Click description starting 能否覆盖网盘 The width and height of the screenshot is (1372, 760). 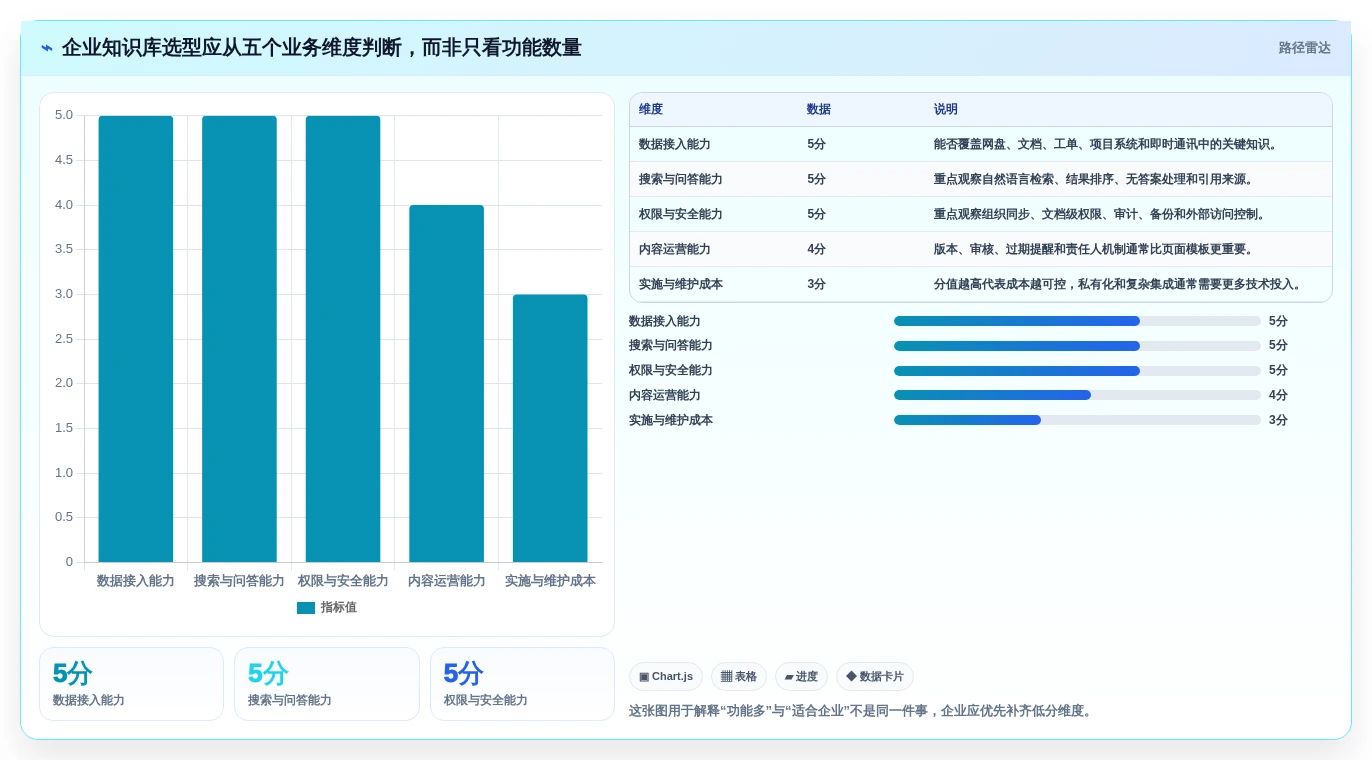tap(1106, 144)
